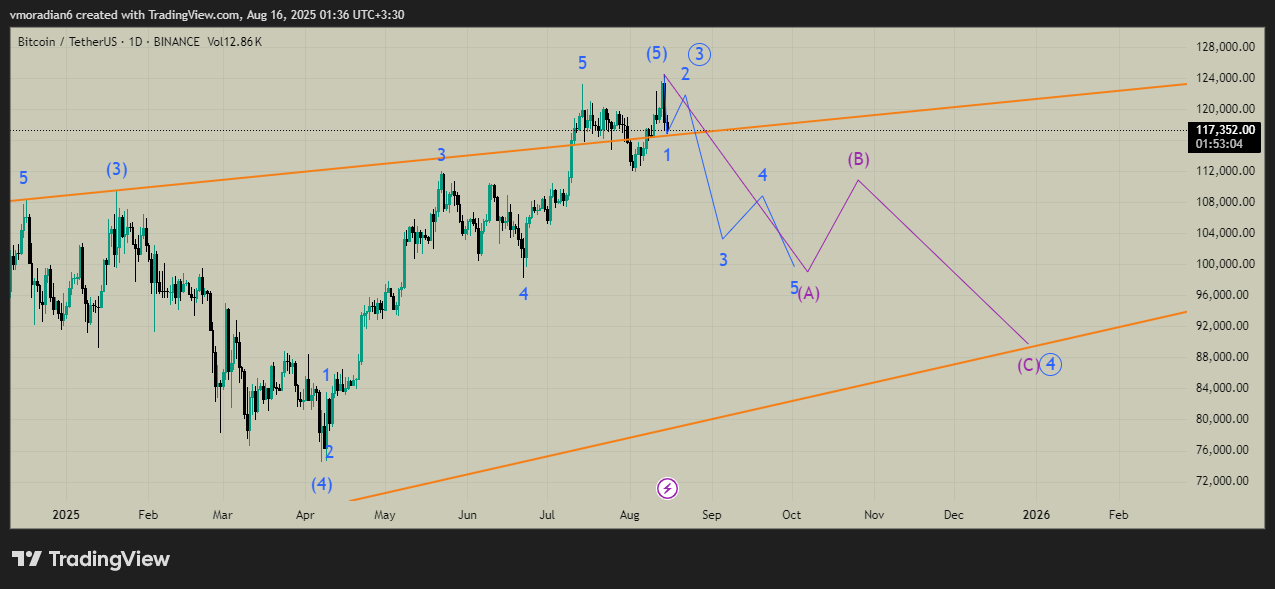Screen dimensions: 1275x589
Task: Click the Nov time axis label
Action: [874, 515]
